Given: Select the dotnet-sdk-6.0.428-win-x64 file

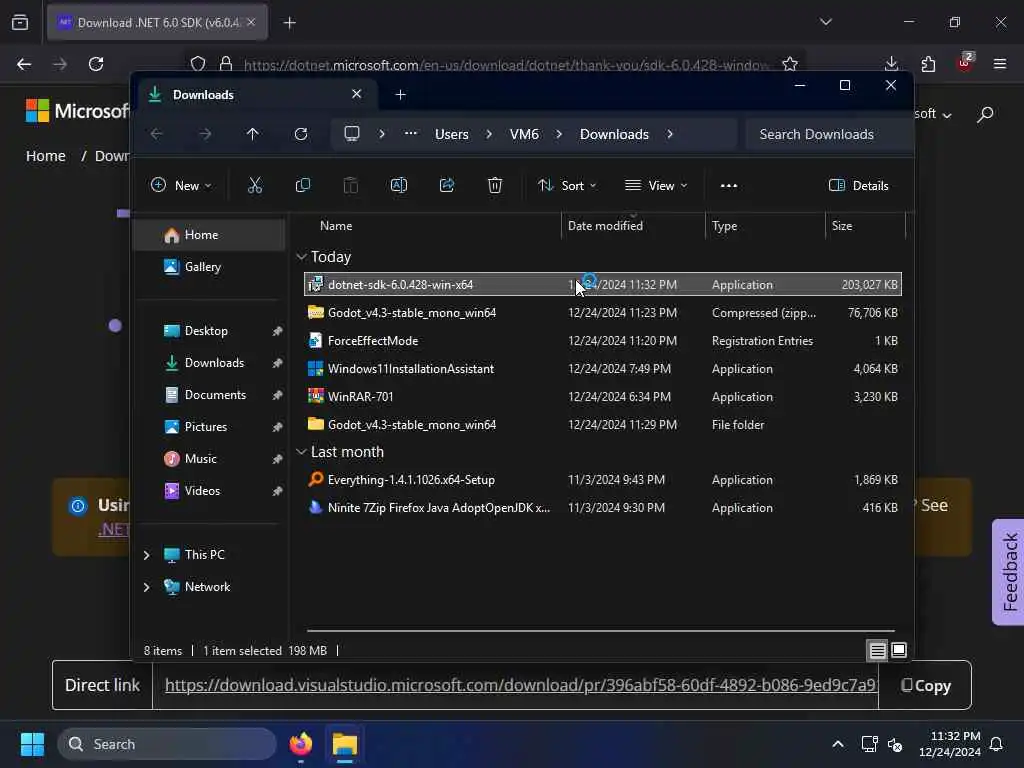Looking at the screenshot, I should coord(603,285).
